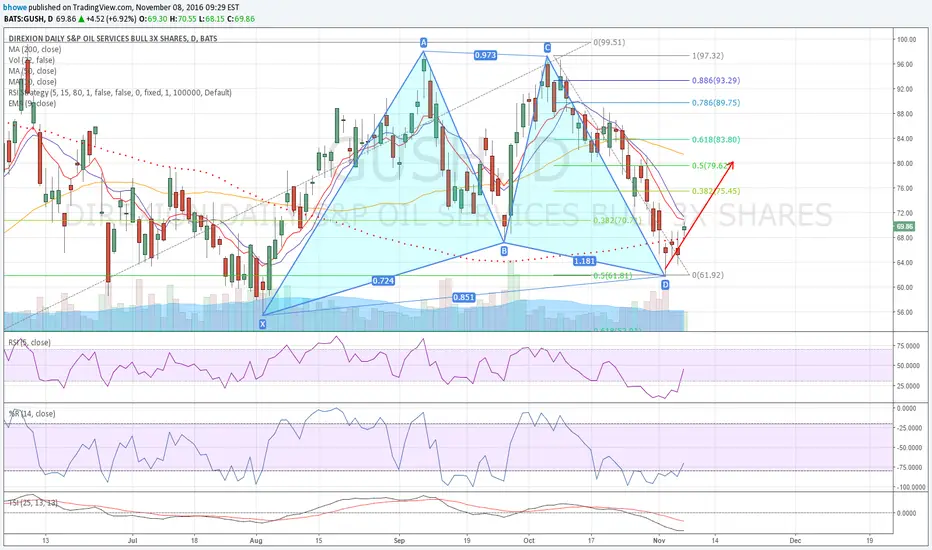Click the 0.886(93.29) Fibonacci level label
Screen dimensions: 932x550
[716, 80]
